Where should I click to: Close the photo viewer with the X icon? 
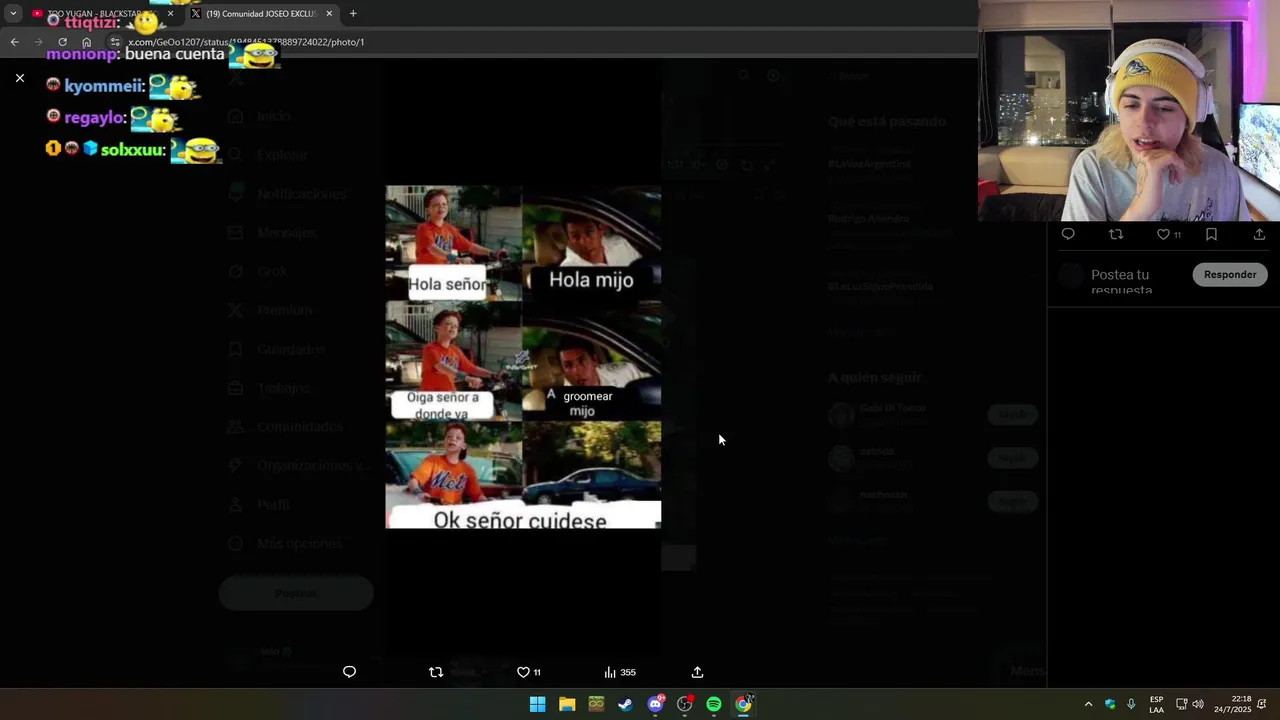[x=19, y=78]
